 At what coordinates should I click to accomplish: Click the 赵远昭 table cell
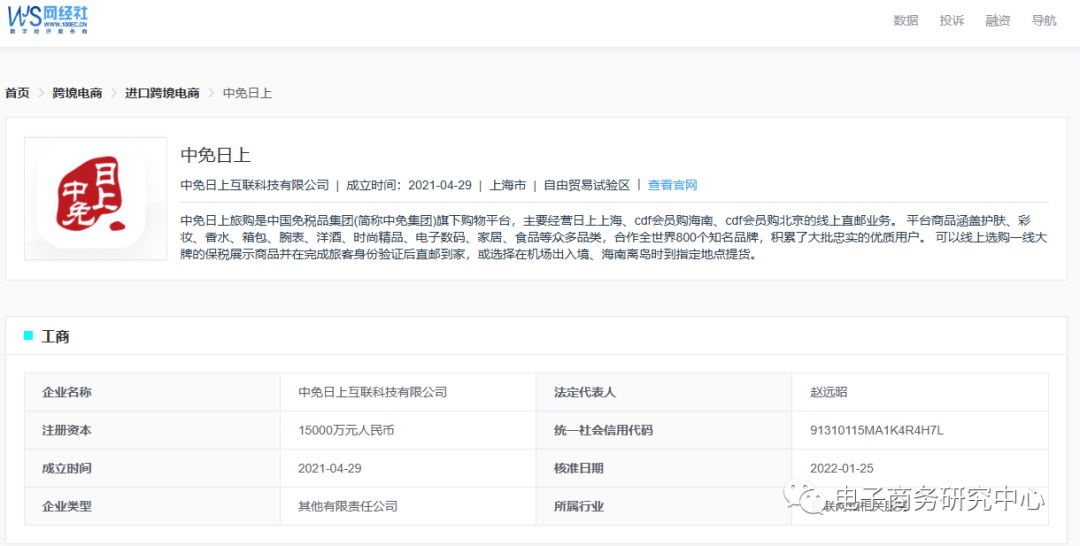(920, 392)
